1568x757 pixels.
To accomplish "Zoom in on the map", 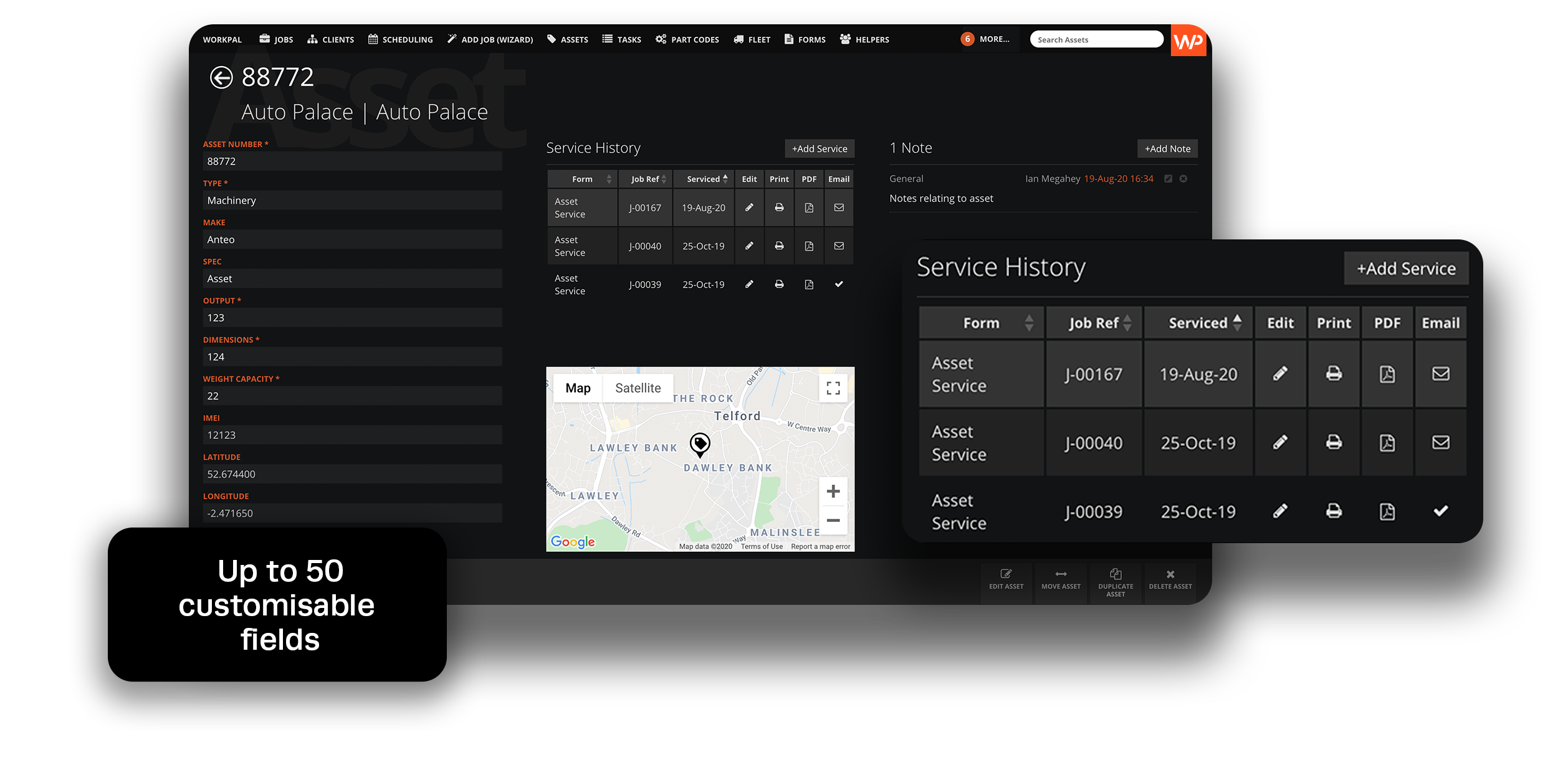I will click(833, 491).
